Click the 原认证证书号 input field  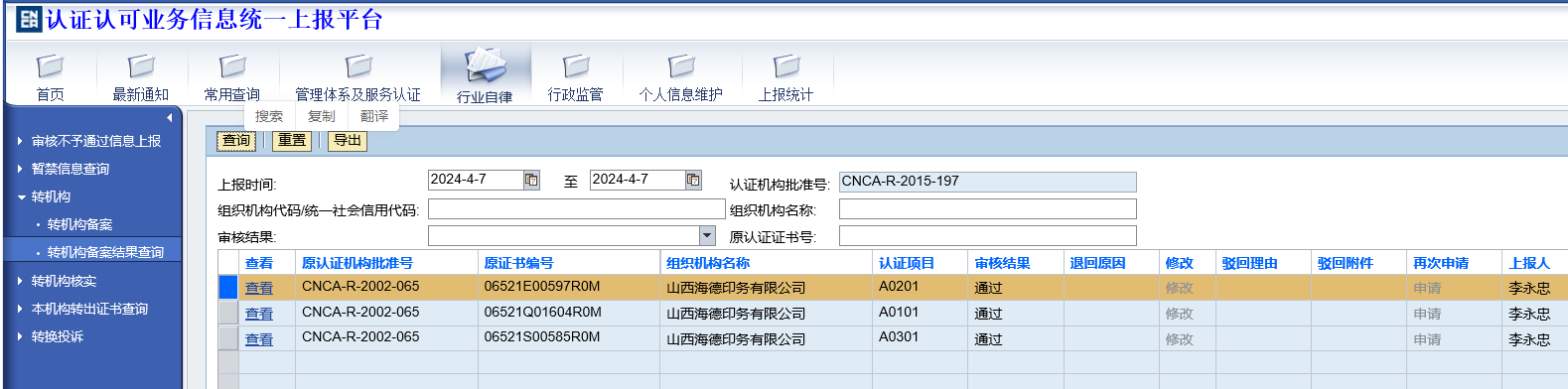[988, 235]
